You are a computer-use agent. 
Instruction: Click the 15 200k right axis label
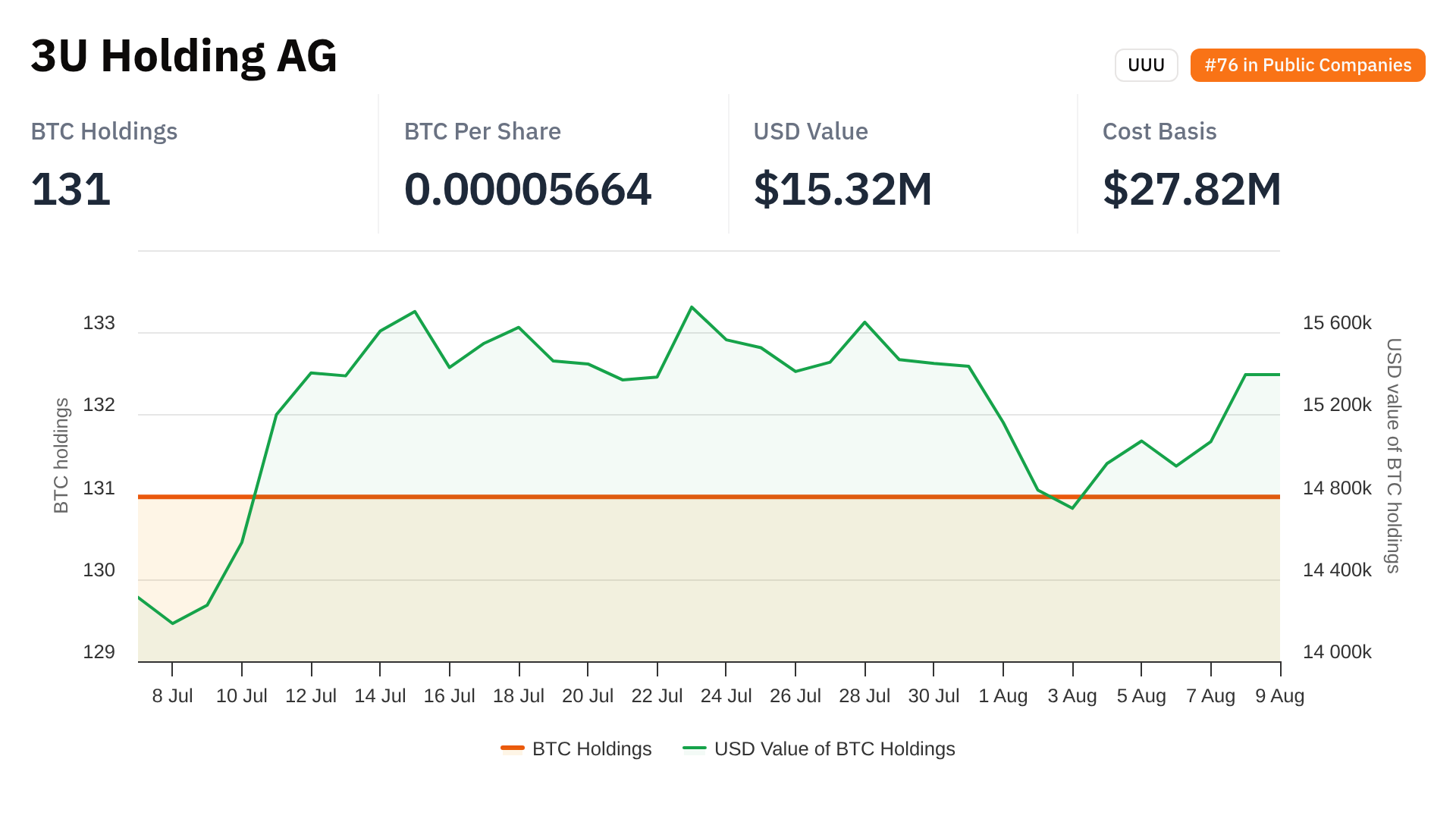[1337, 405]
